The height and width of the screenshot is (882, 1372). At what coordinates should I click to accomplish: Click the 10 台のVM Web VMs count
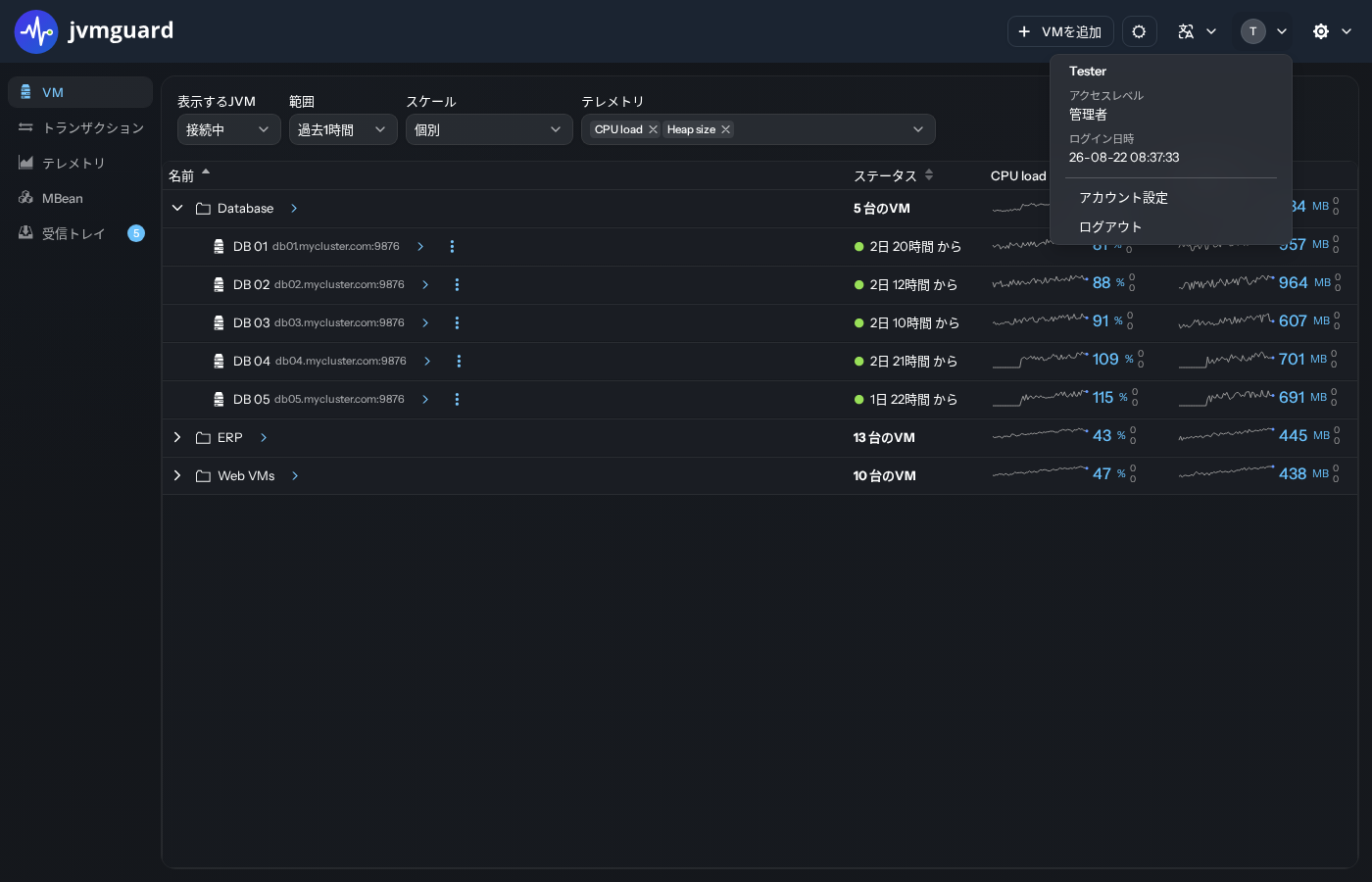[x=884, y=476]
